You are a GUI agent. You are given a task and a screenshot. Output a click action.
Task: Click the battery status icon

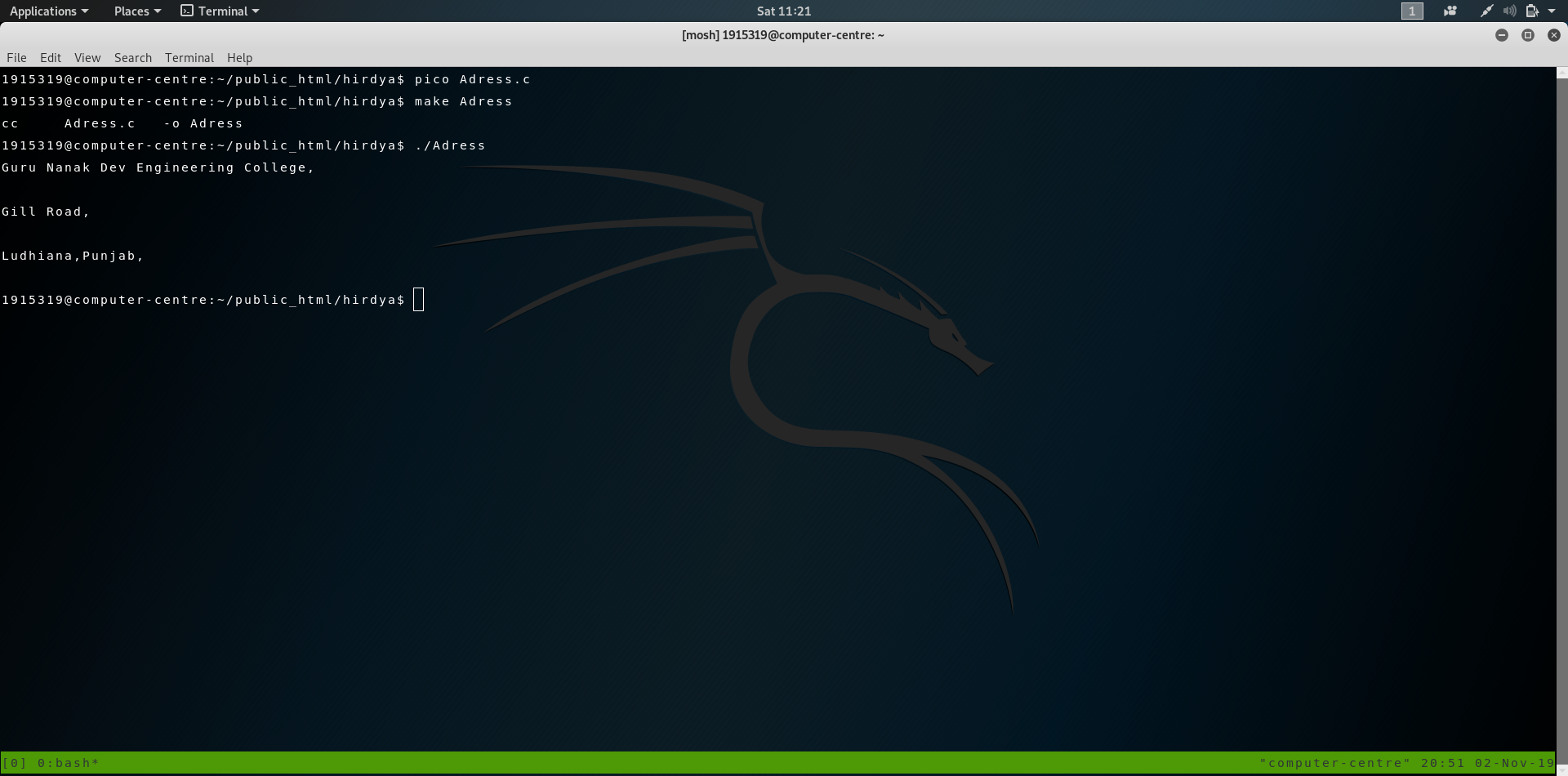coord(1532,11)
